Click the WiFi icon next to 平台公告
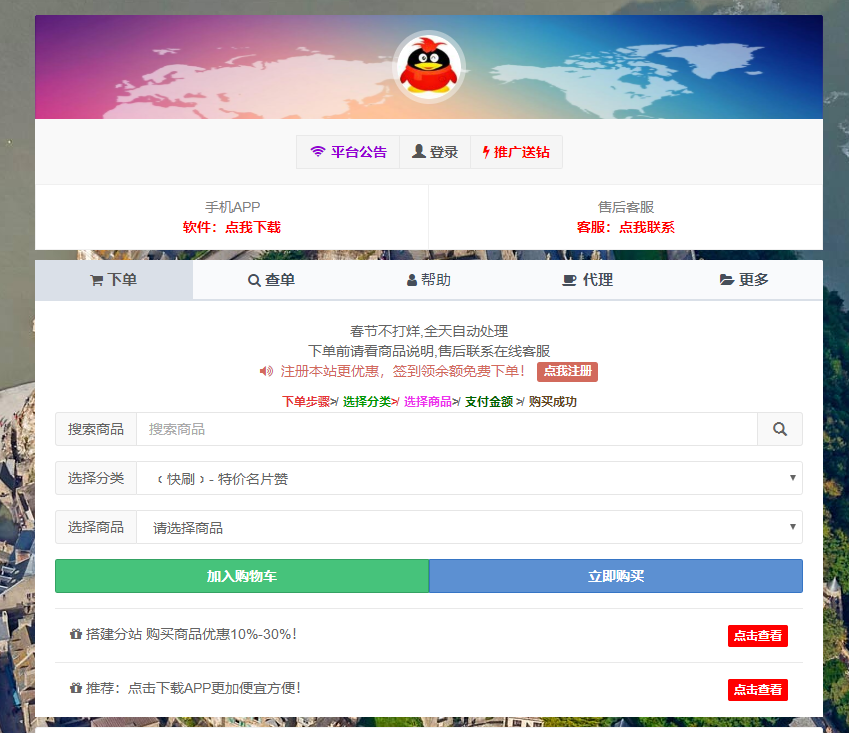Screen dimensions: 849x733 (x=316, y=152)
